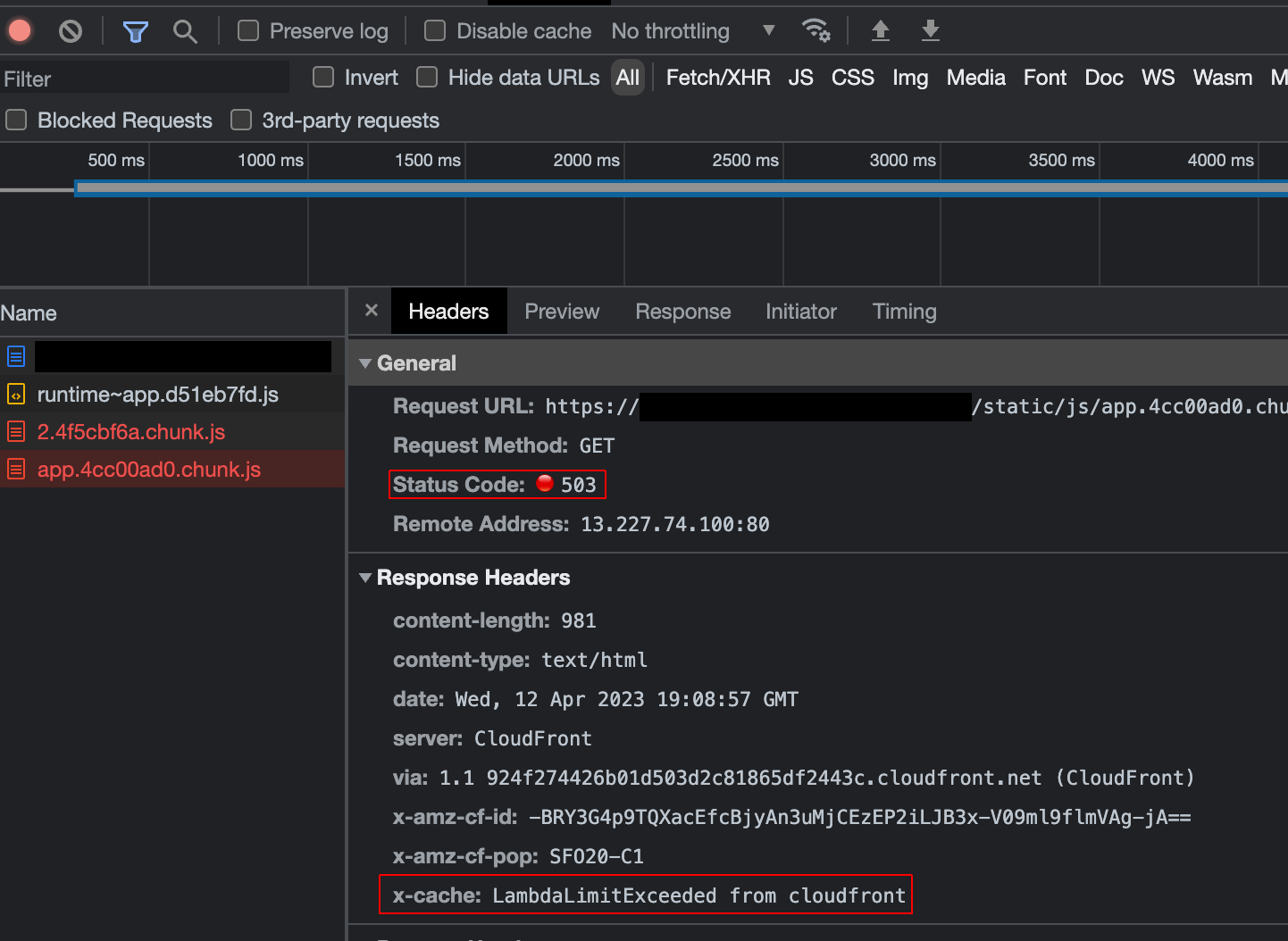Import HAR file with the upload icon
This screenshot has width=1288, height=941.
[880, 29]
